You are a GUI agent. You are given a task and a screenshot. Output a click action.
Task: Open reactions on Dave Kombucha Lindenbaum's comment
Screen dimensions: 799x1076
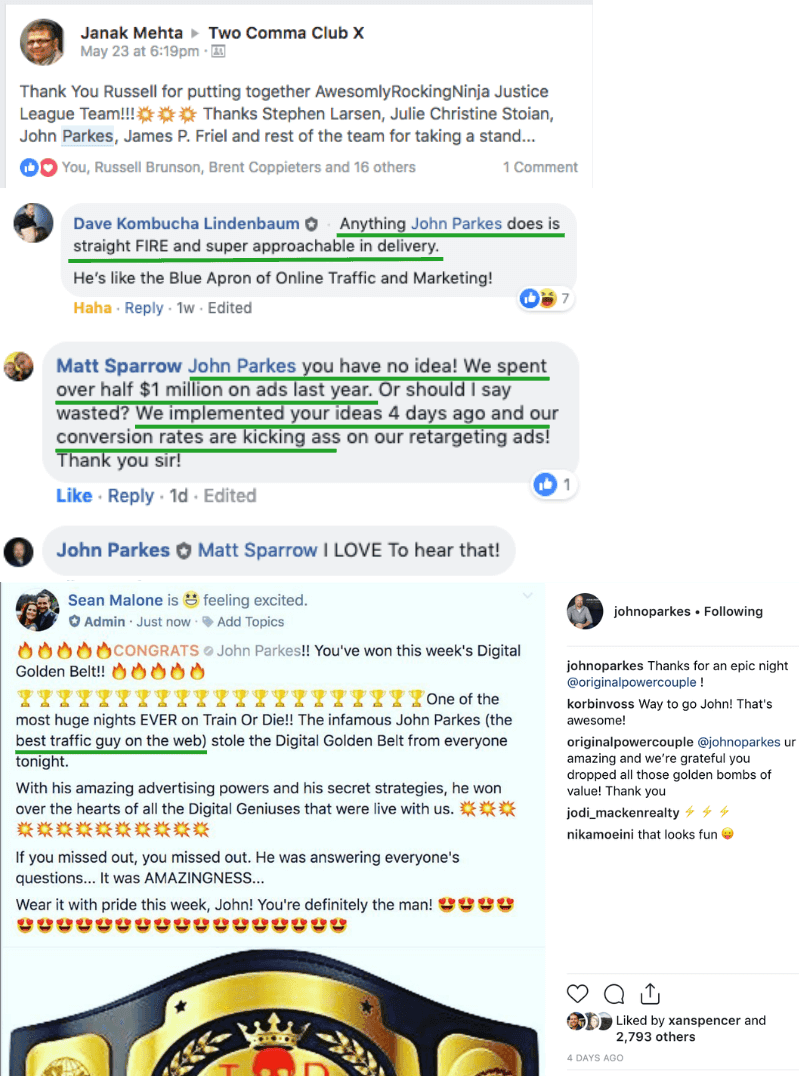pos(545,298)
